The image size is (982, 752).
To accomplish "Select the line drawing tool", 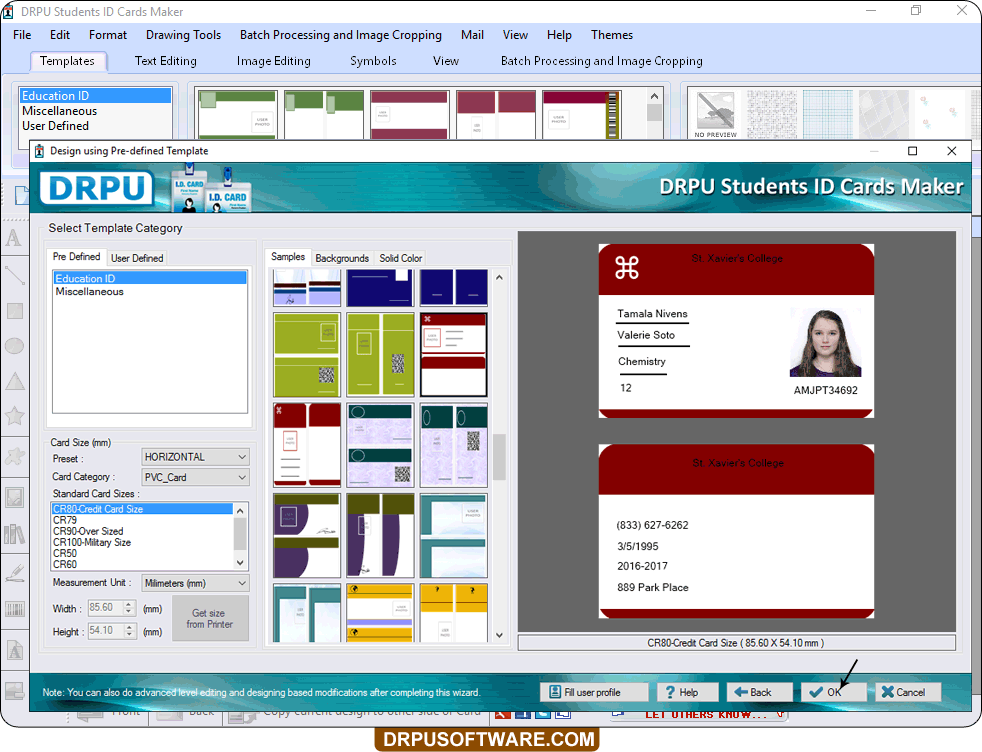I will click(14, 274).
